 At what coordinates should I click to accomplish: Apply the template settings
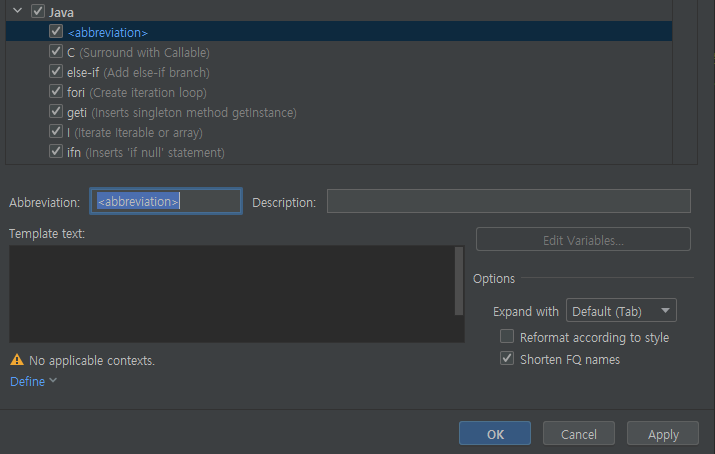point(663,433)
